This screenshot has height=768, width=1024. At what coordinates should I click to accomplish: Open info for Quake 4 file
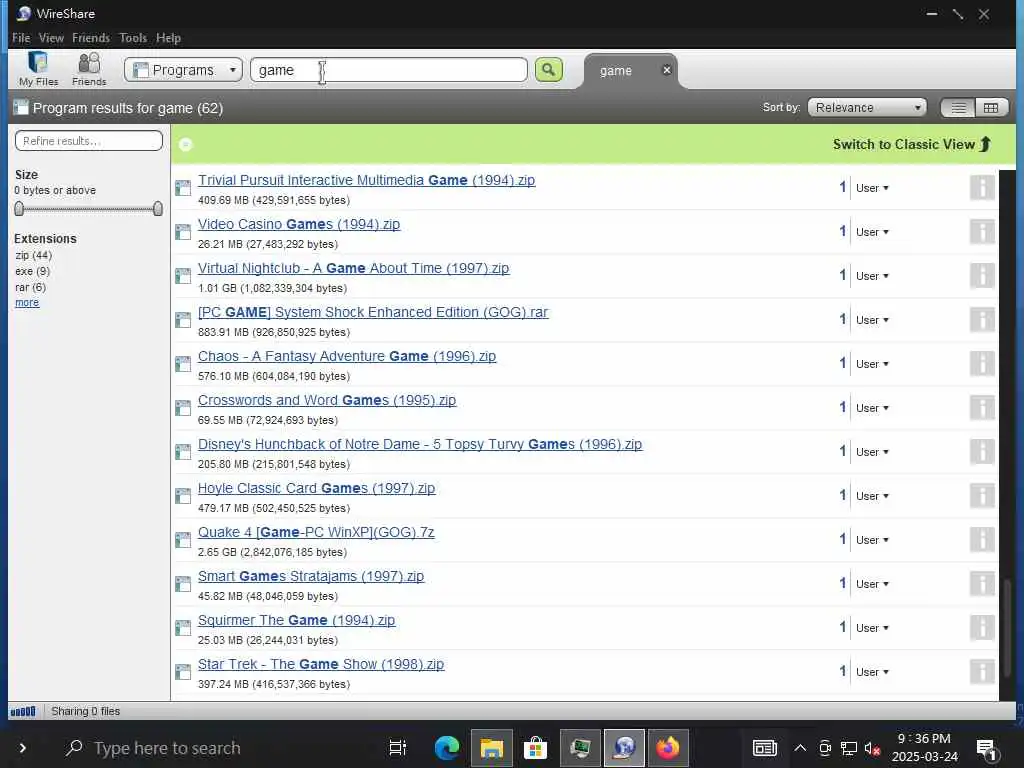pos(982,539)
